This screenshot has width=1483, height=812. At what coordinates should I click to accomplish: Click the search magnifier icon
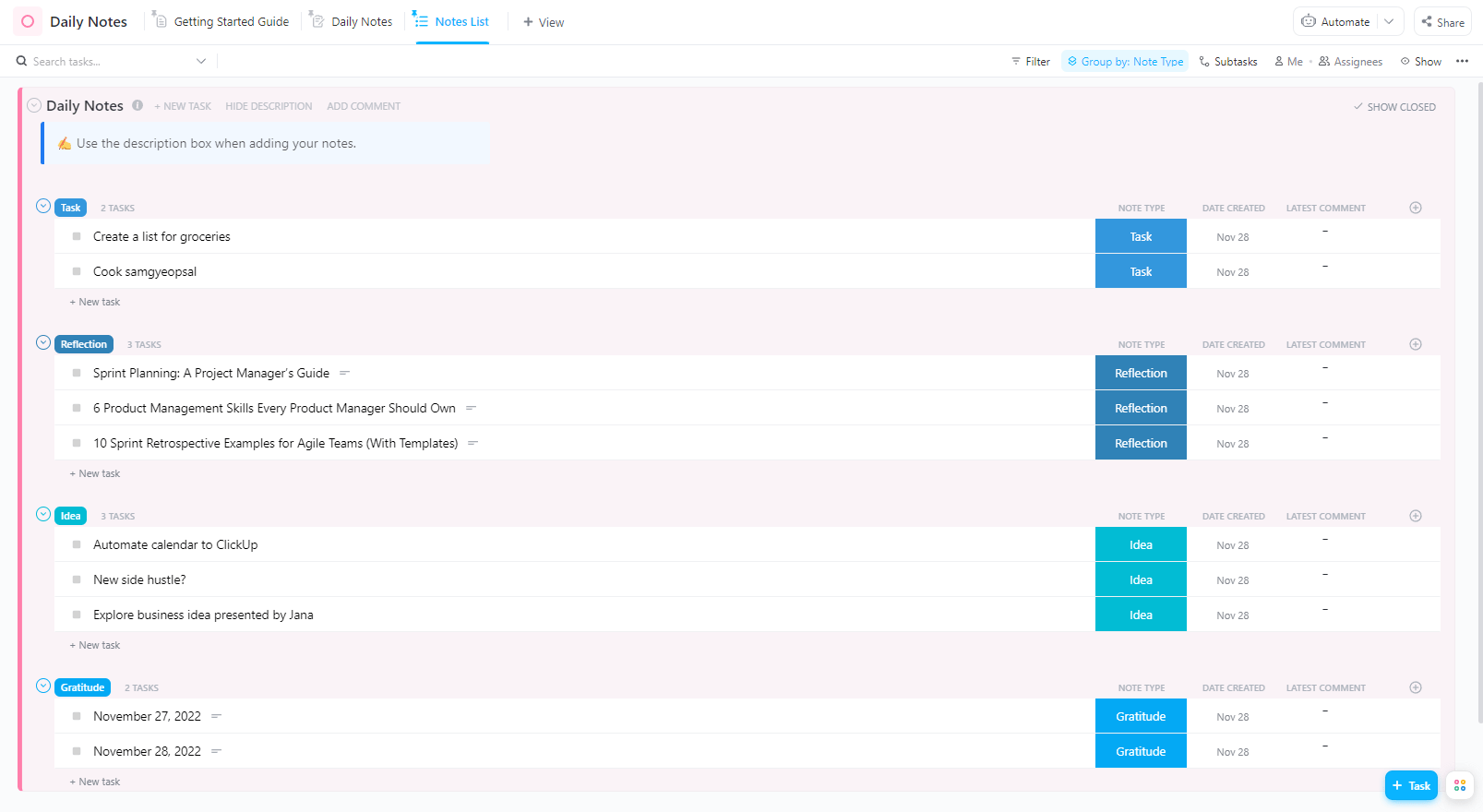(x=21, y=61)
